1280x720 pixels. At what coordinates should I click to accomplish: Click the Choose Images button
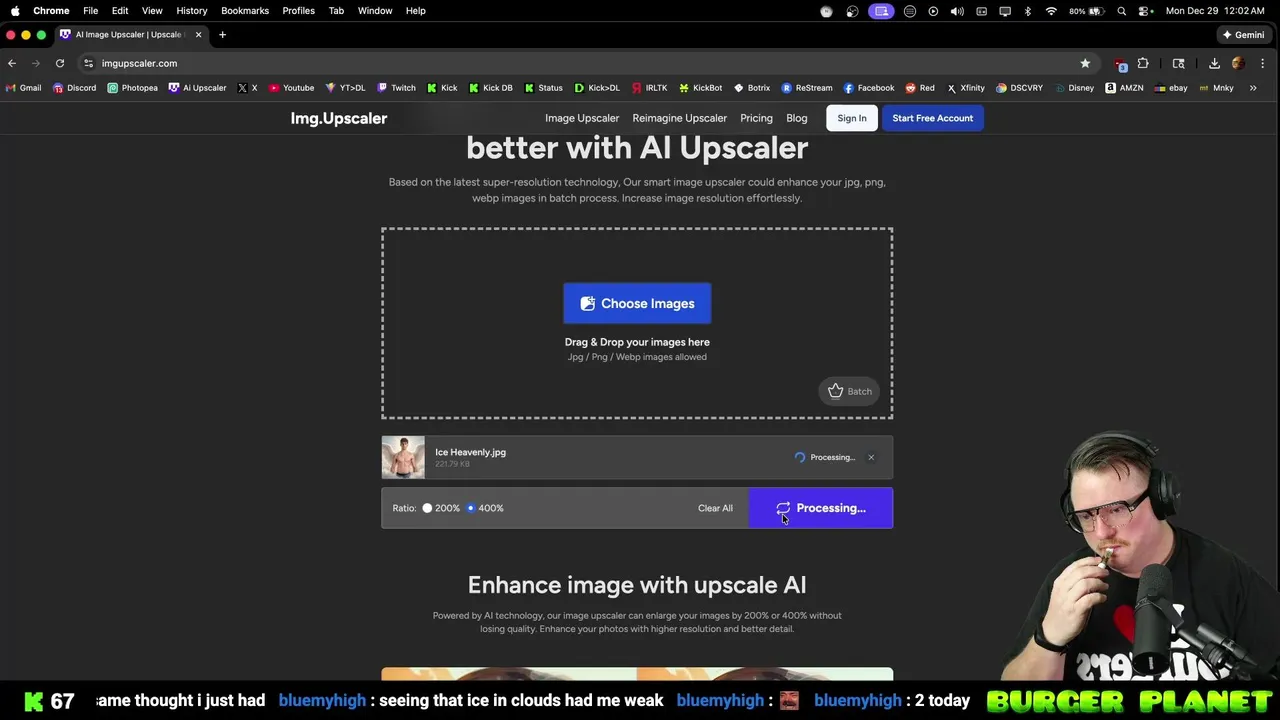click(637, 303)
